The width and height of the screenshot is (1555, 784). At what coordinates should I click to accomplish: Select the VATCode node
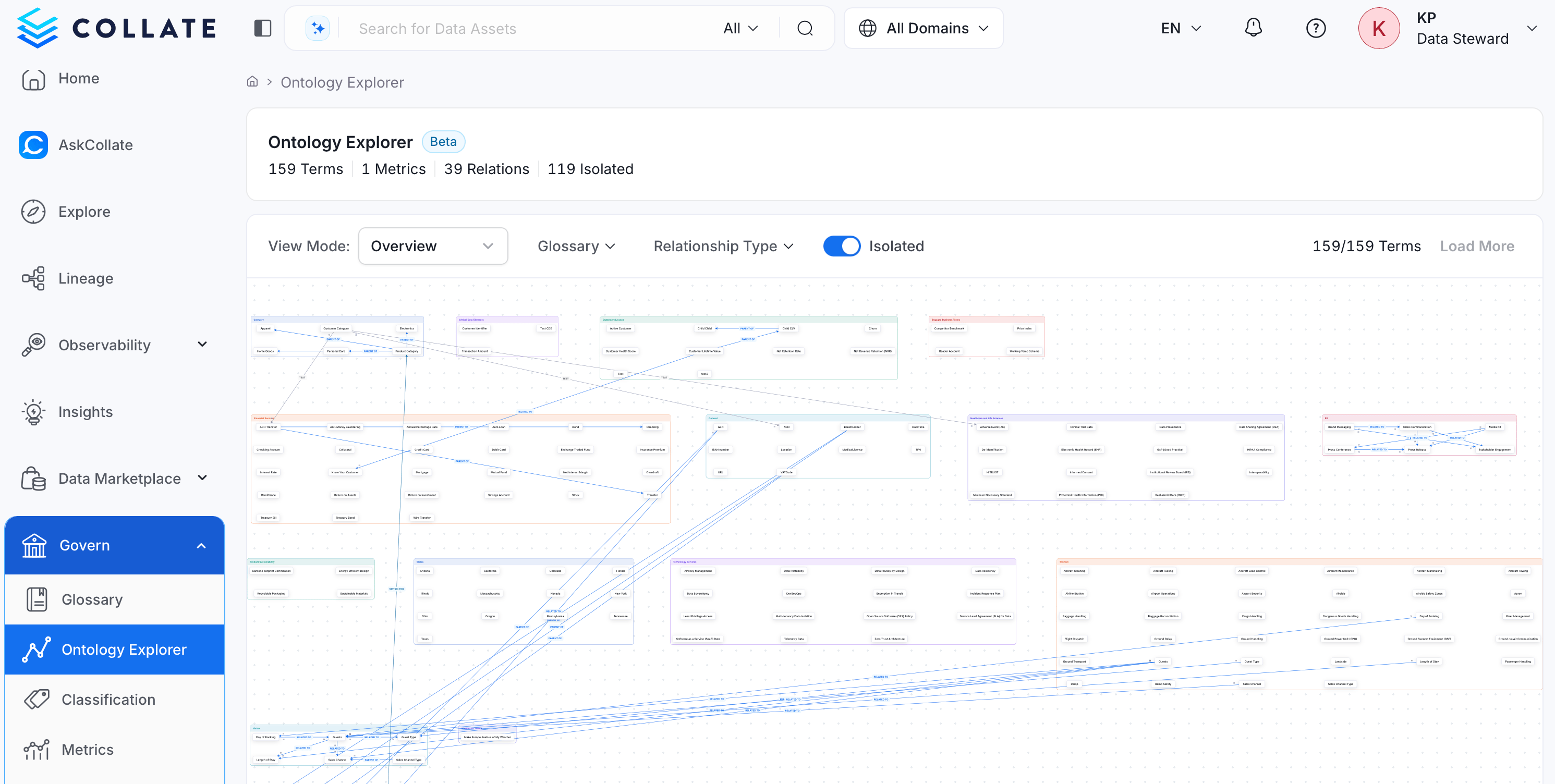tap(786, 473)
